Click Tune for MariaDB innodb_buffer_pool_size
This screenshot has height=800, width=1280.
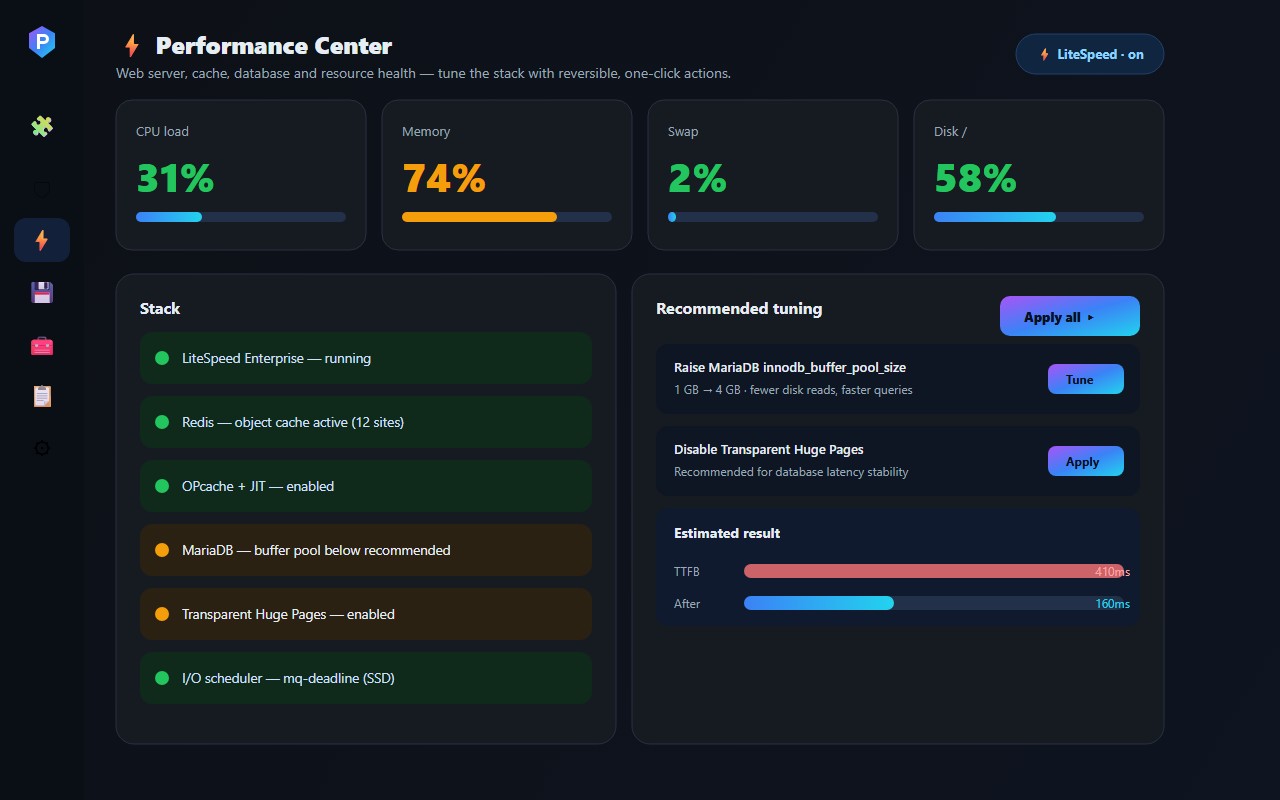[1086, 379]
